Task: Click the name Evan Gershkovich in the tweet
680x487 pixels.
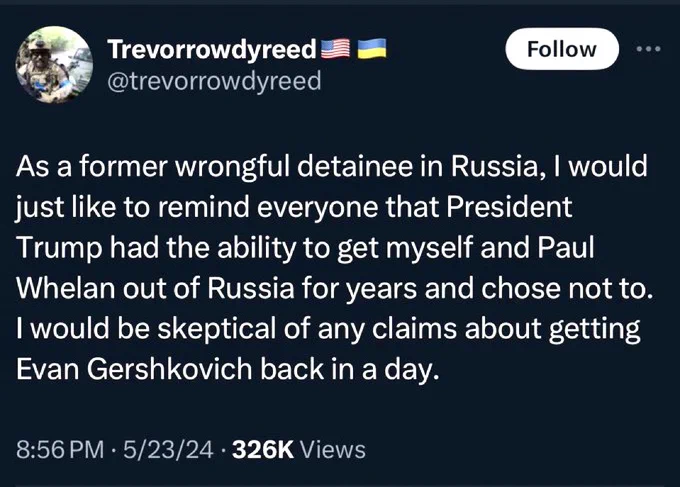Action: point(134,369)
